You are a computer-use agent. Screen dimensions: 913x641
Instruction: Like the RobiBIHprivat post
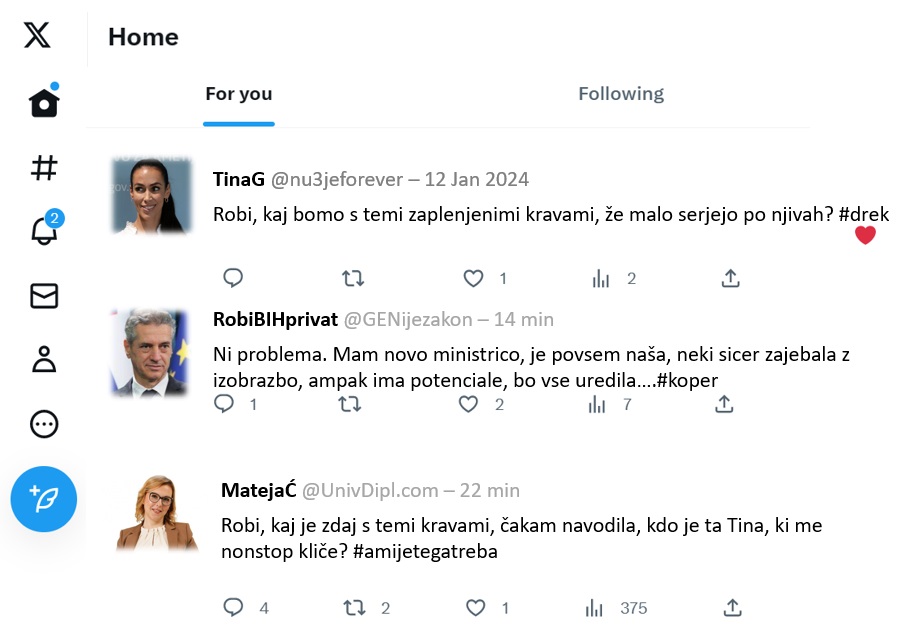[468, 404]
